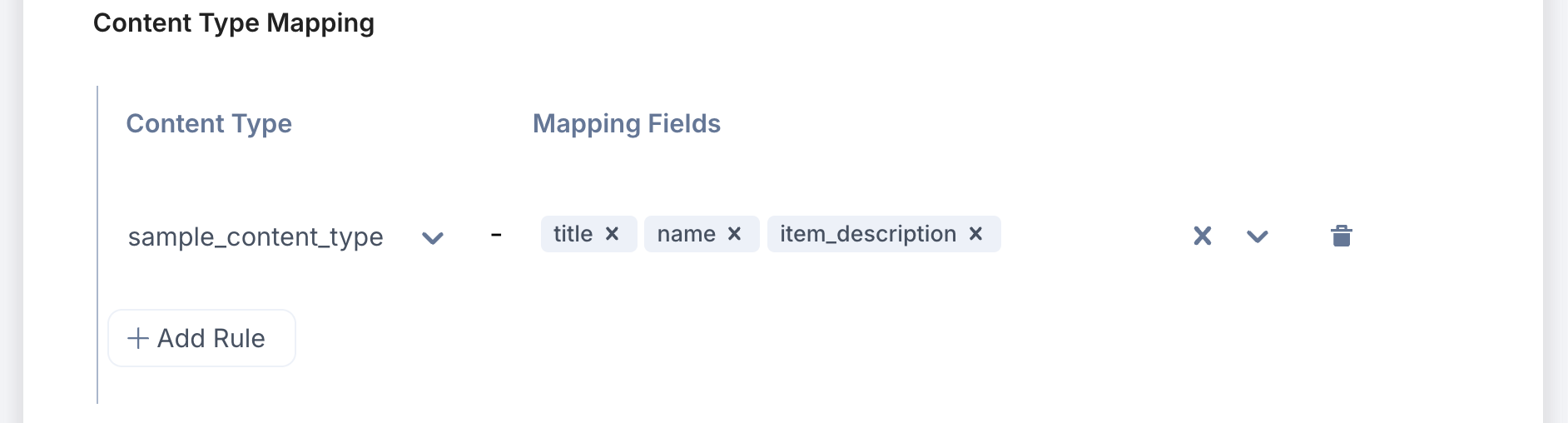Click the dash separator between the fields
This screenshot has width=1568, height=423.
tap(496, 236)
